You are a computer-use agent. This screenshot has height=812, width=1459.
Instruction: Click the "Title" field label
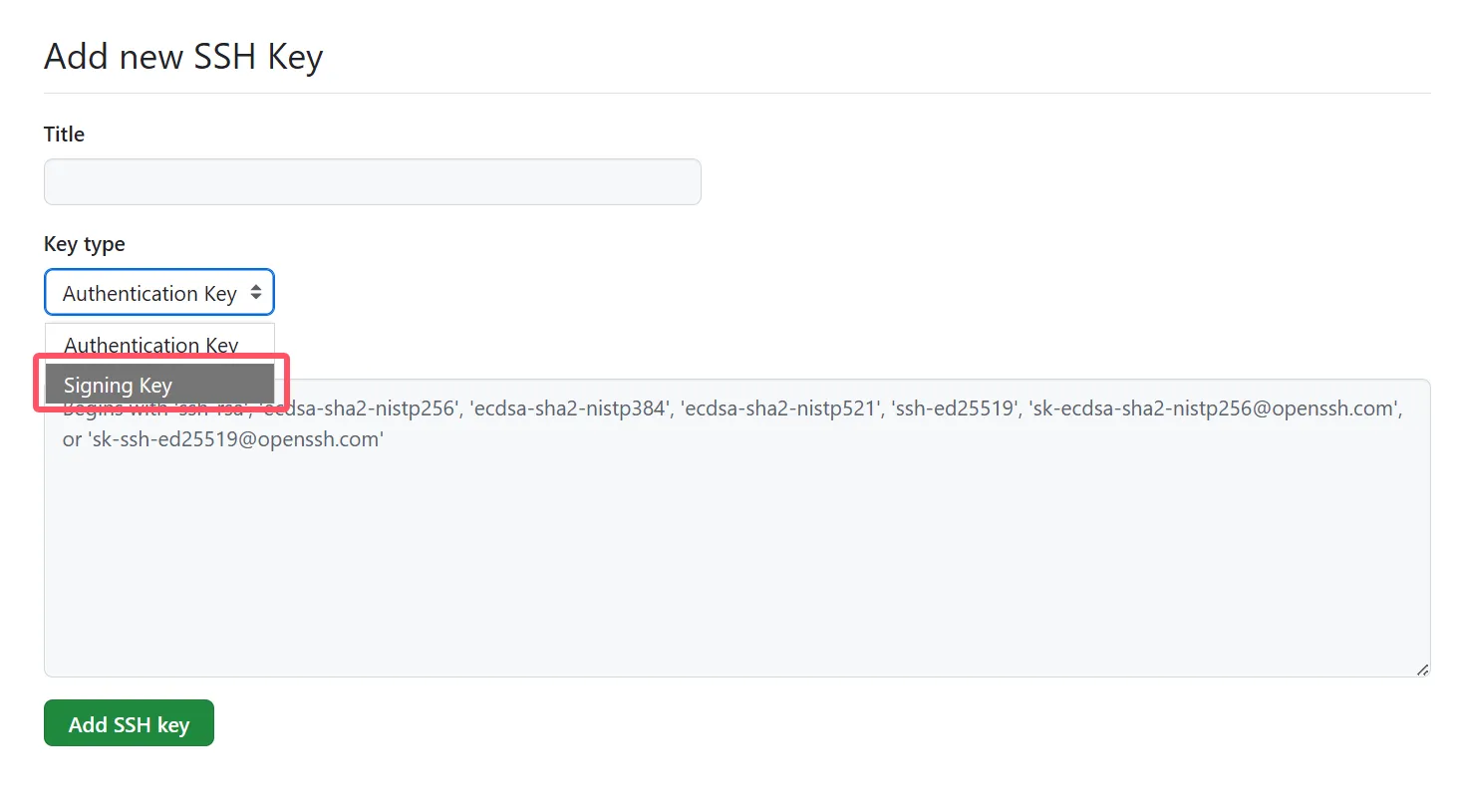pyautogui.click(x=64, y=135)
